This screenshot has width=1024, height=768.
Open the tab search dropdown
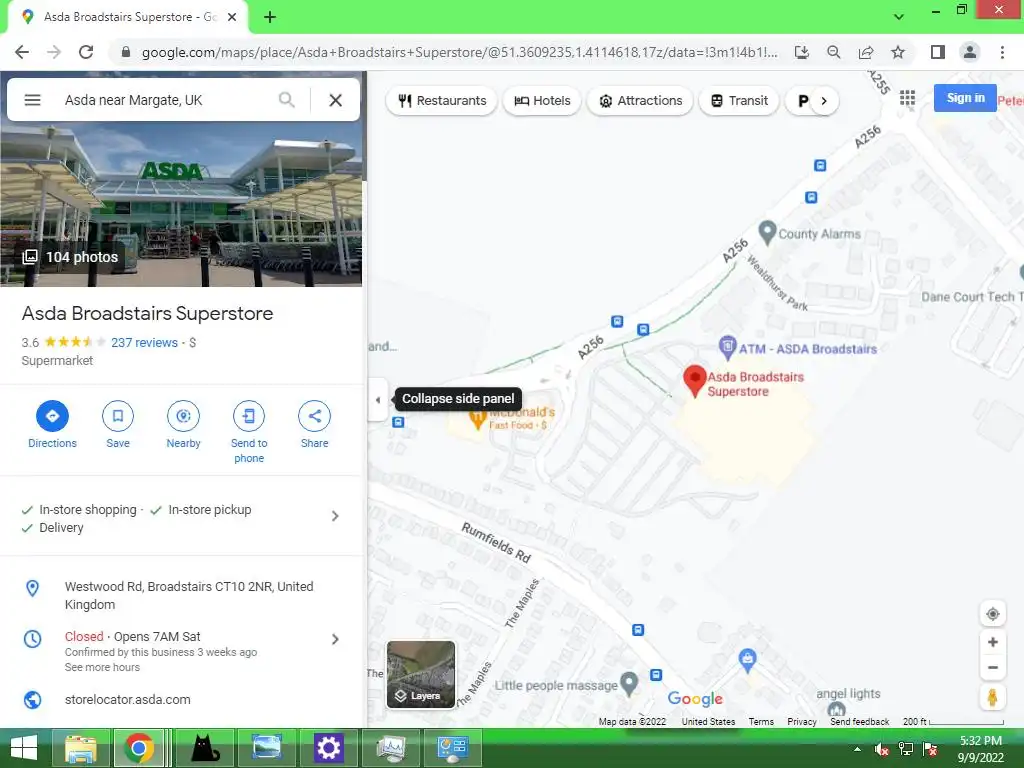pos(899,17)
